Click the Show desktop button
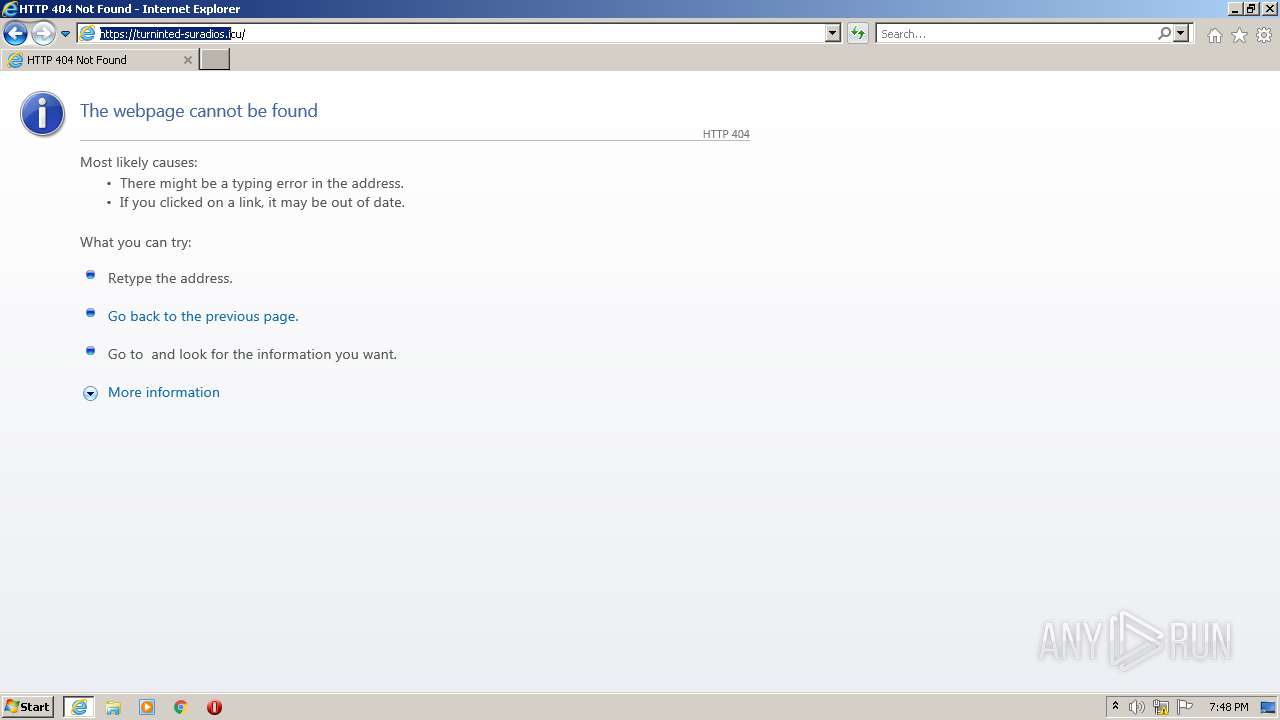1280x720 pixels. point(1268,707)
